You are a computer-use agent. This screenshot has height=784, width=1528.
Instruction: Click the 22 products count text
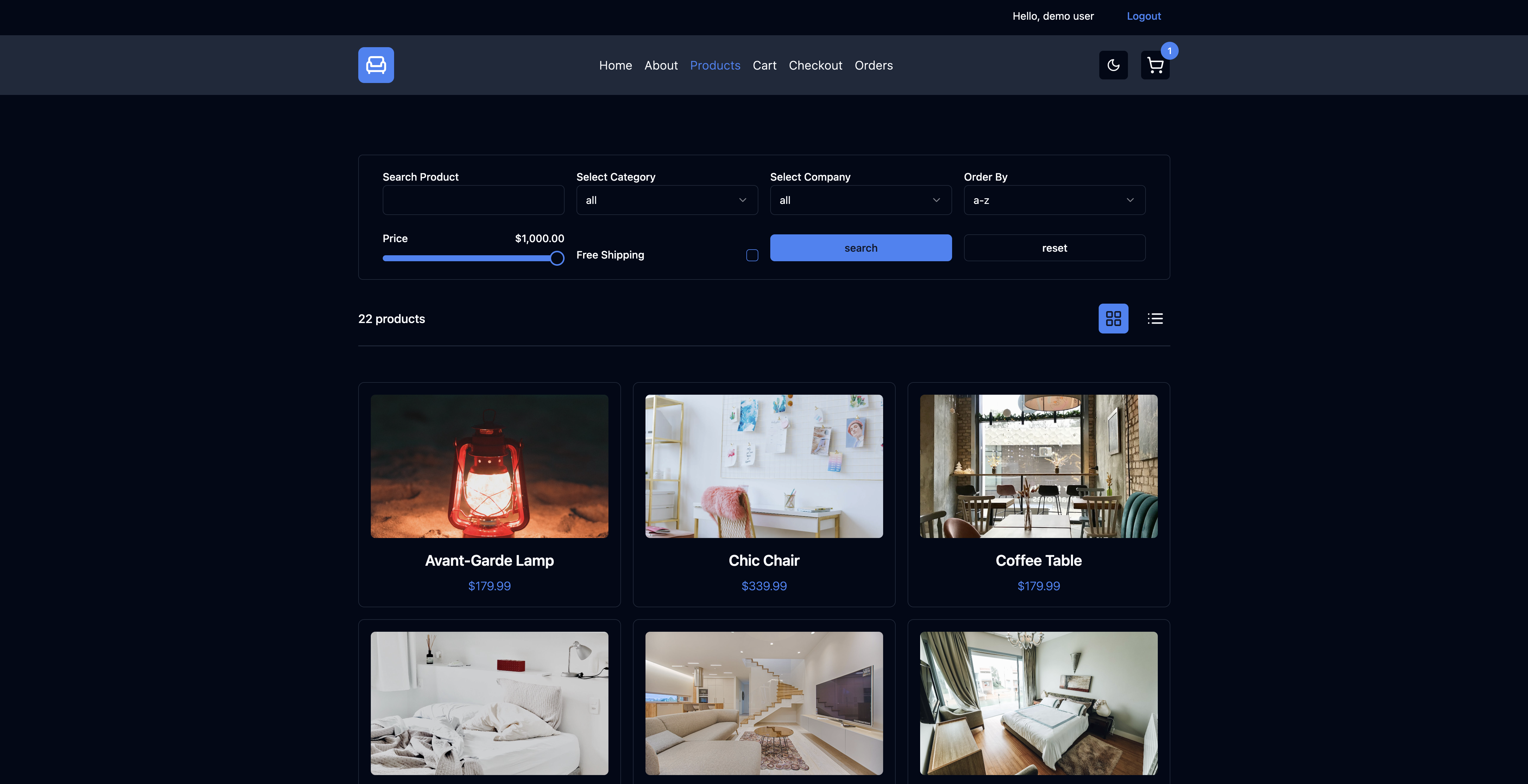391,319
